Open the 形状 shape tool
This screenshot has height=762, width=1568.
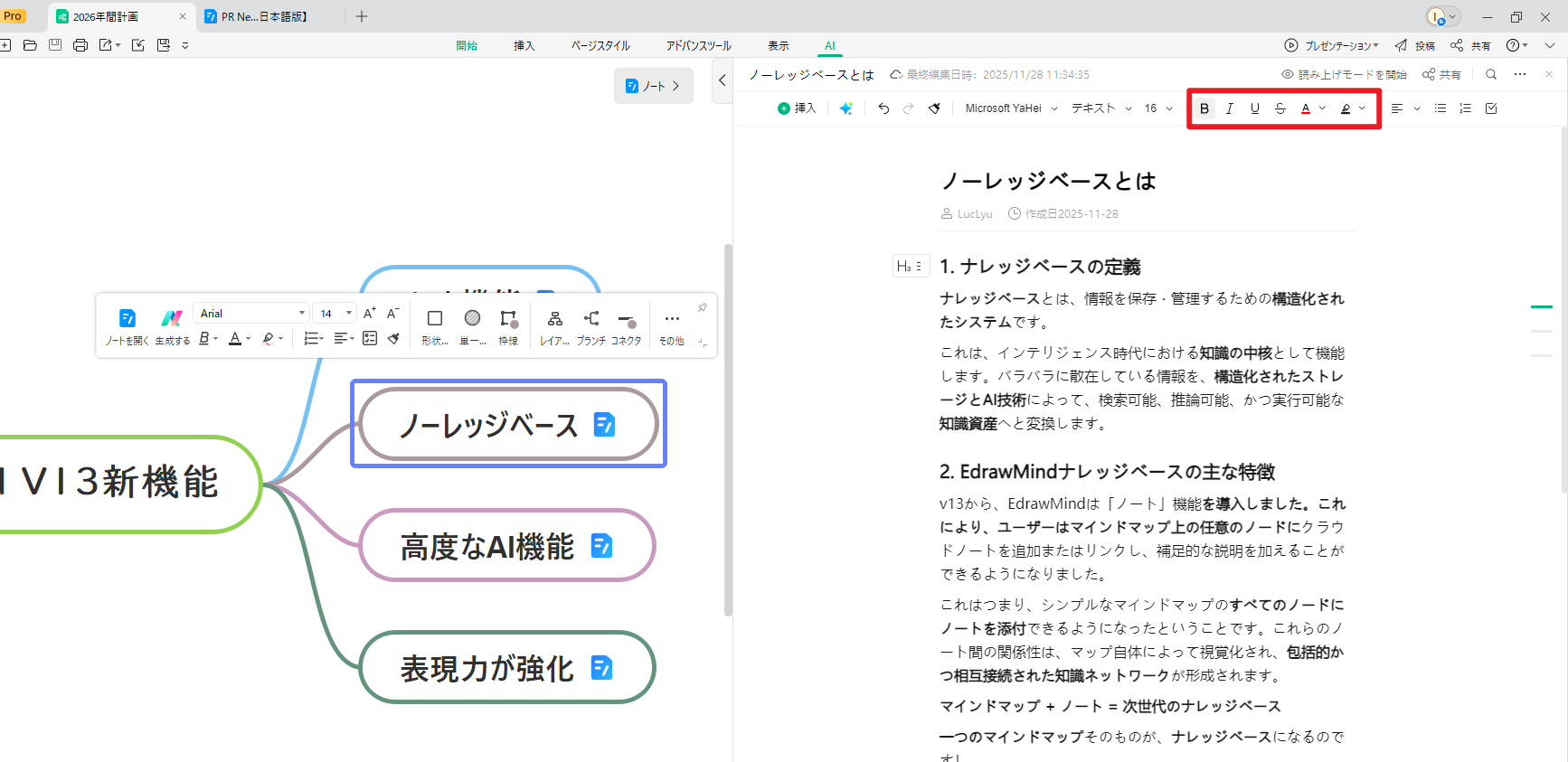[x=435, y=327]
